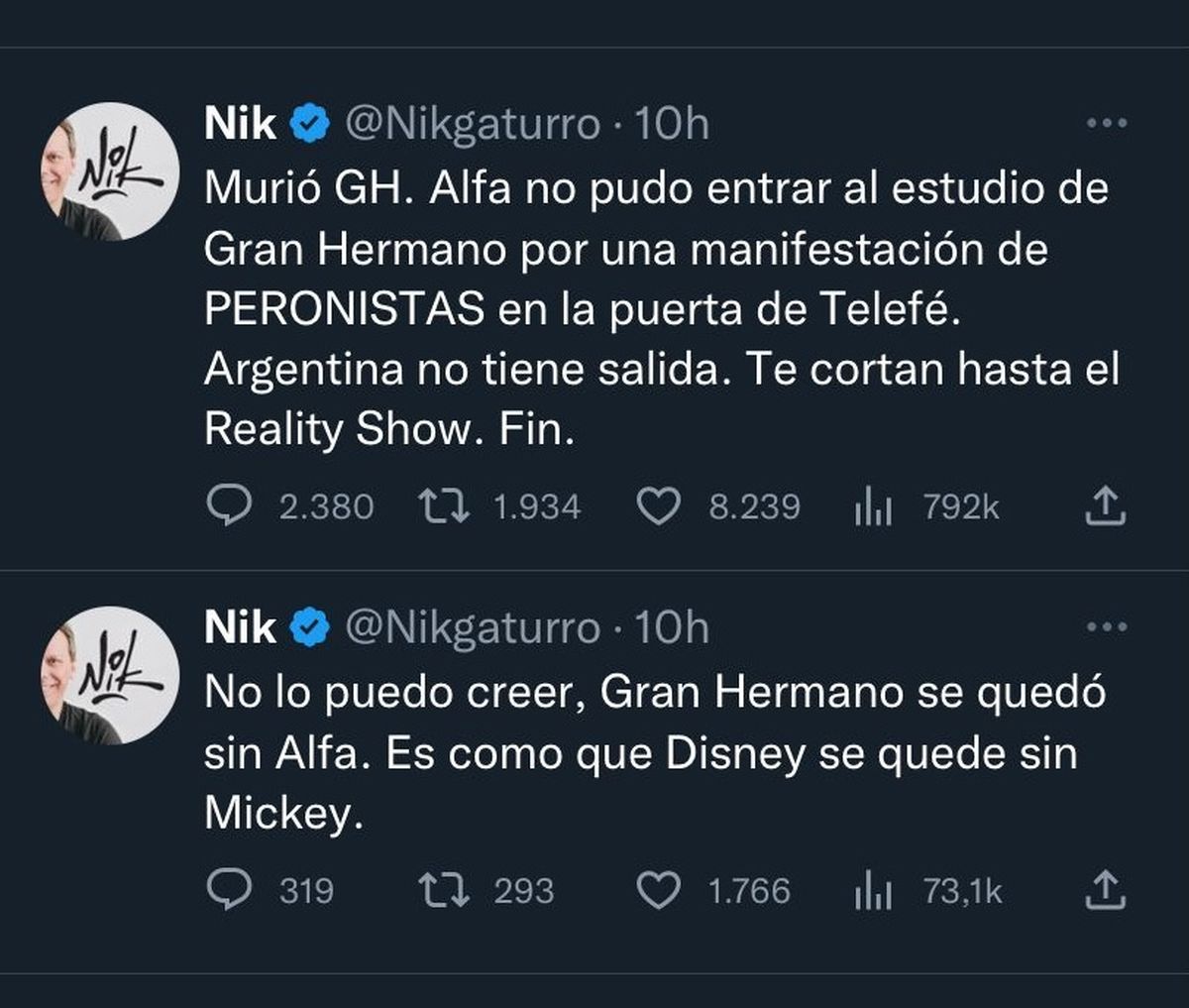Click the 10h timestamp on first tweet
Viewport: 1189px width, 1008px height.
tap(671, 125)
